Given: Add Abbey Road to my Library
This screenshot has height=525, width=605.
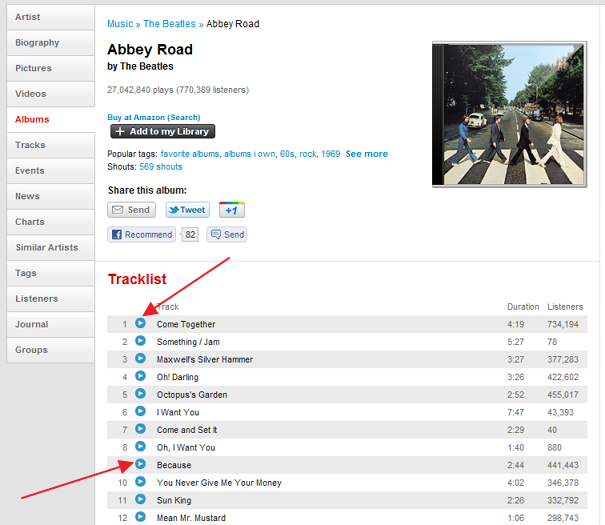Looking at the screenshot, I should (161, 131).
